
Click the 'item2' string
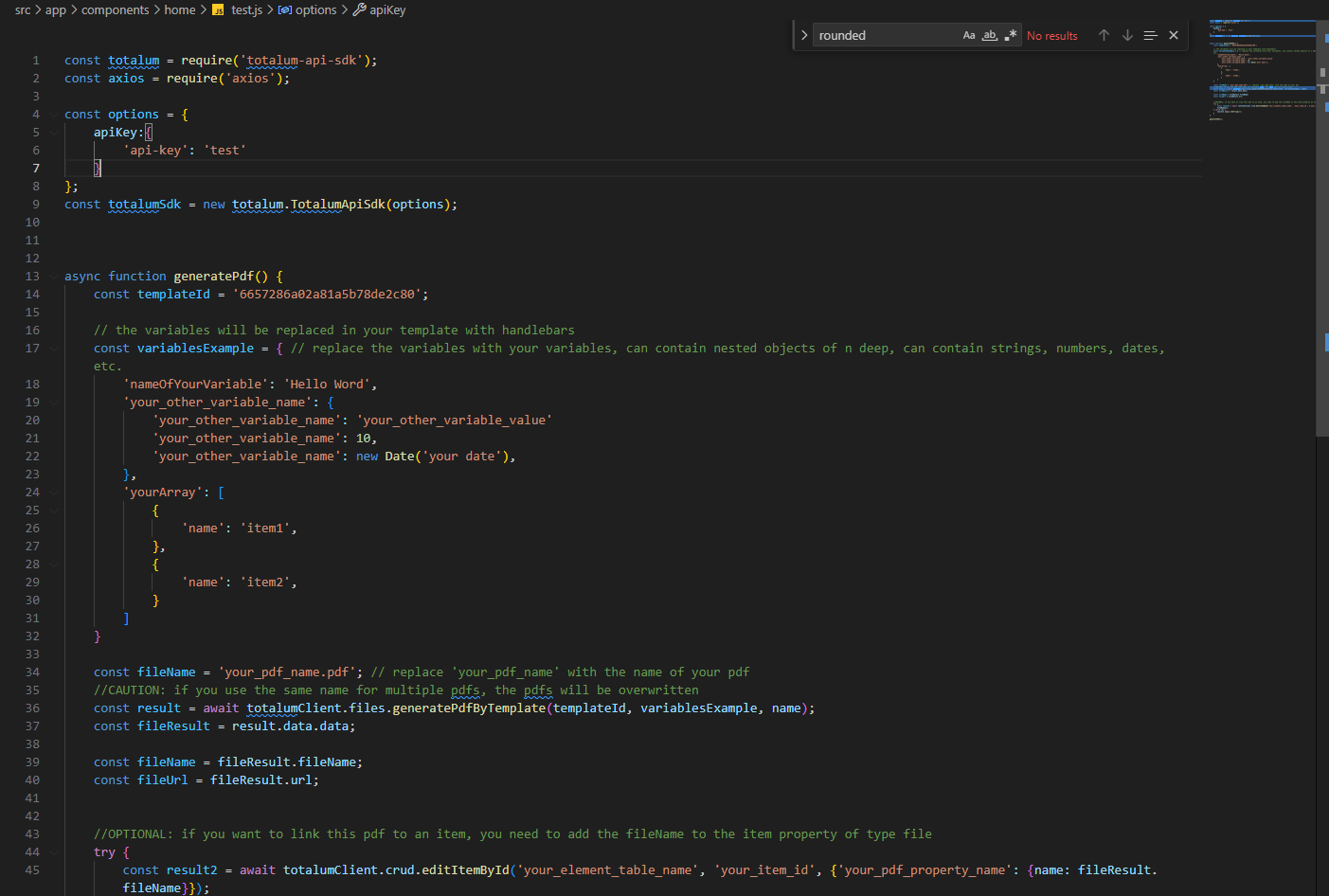coord(265,582)
